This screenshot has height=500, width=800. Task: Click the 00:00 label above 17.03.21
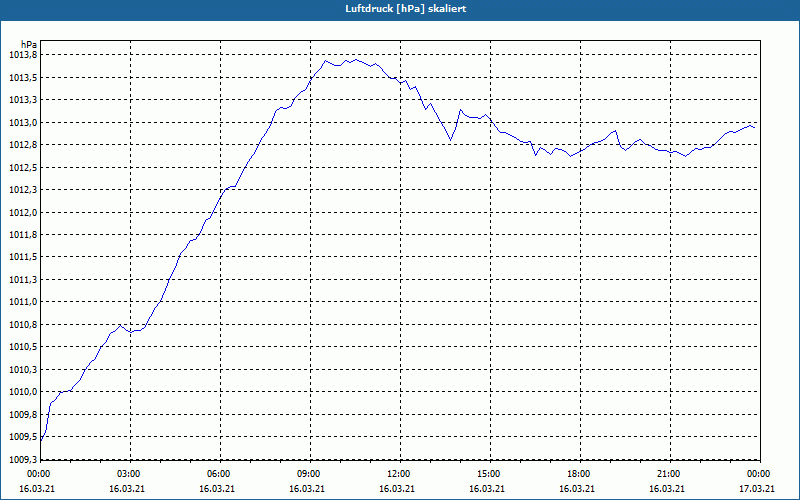[758, 474]
